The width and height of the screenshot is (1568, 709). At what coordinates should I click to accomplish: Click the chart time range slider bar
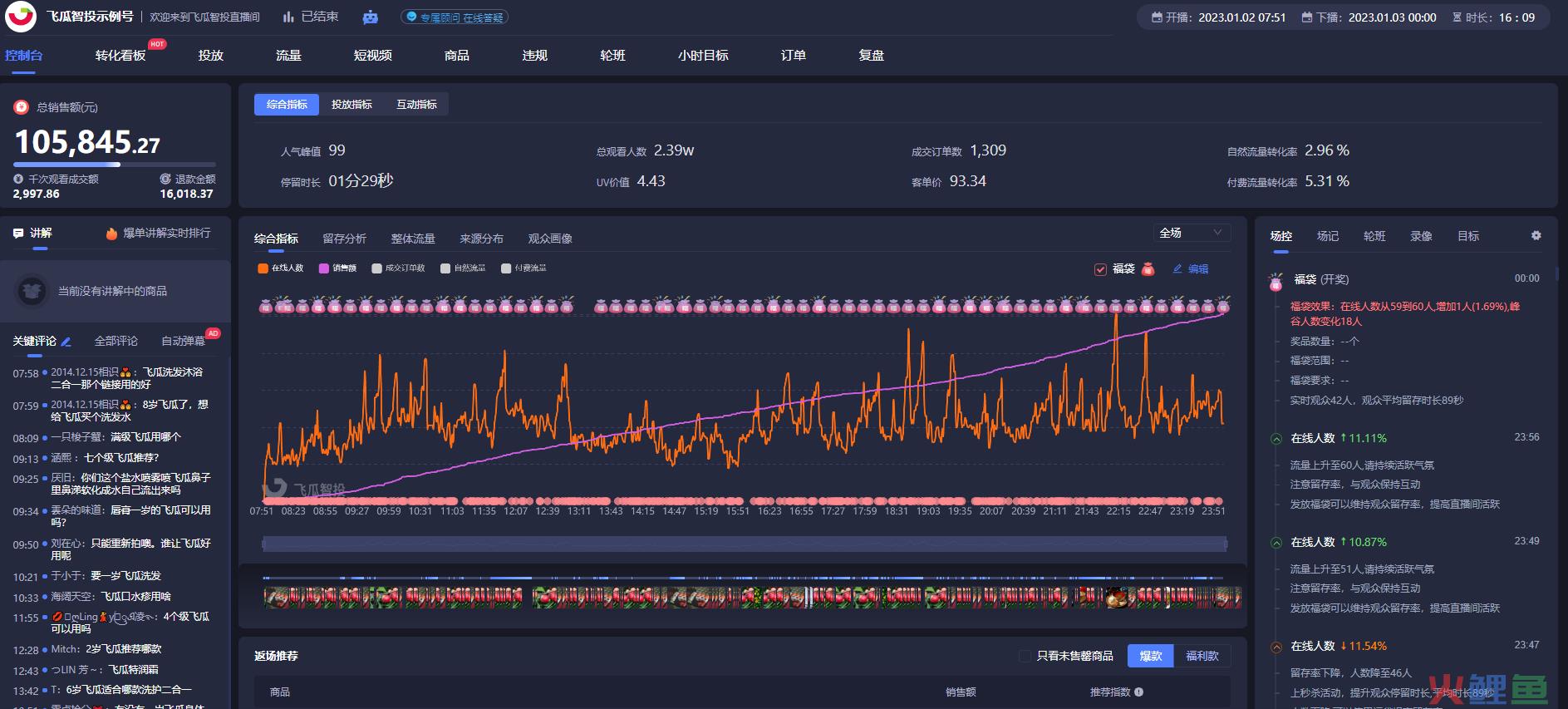tap(745, 544)
